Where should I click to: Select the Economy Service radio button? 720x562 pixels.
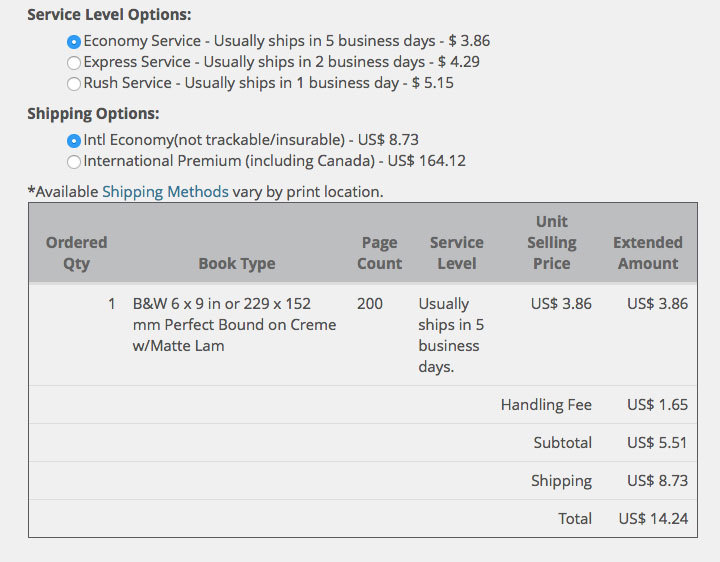73,42
